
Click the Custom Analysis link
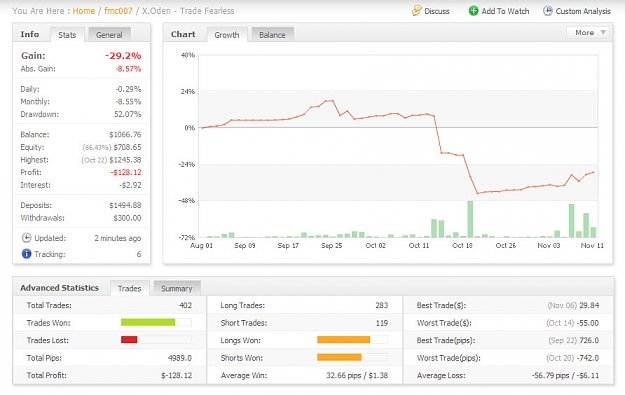click(x=583, y=11)
